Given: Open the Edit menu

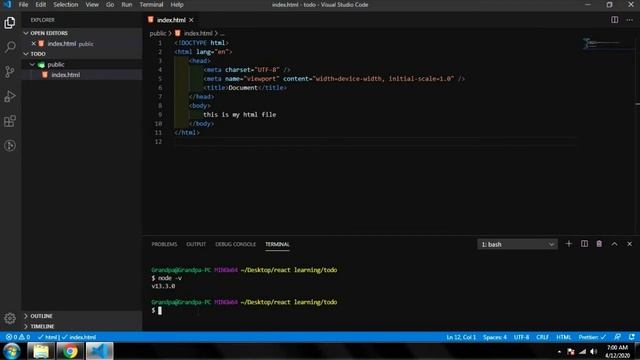Looking at the screenshot, I should point(40,4).
